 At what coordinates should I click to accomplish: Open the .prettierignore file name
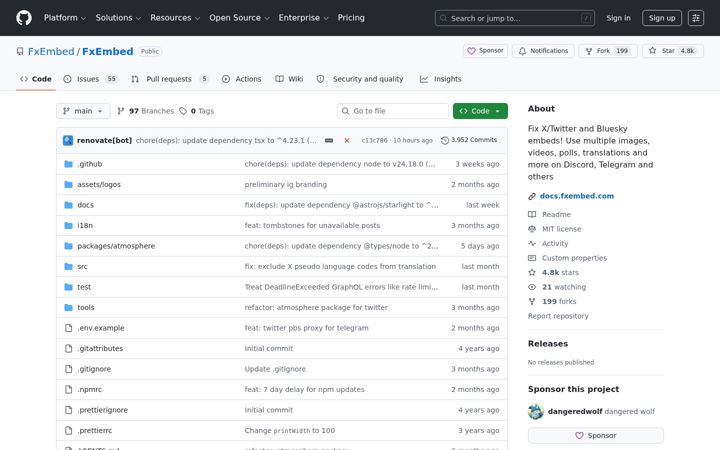pyautogui.click(x=102, y=410)
